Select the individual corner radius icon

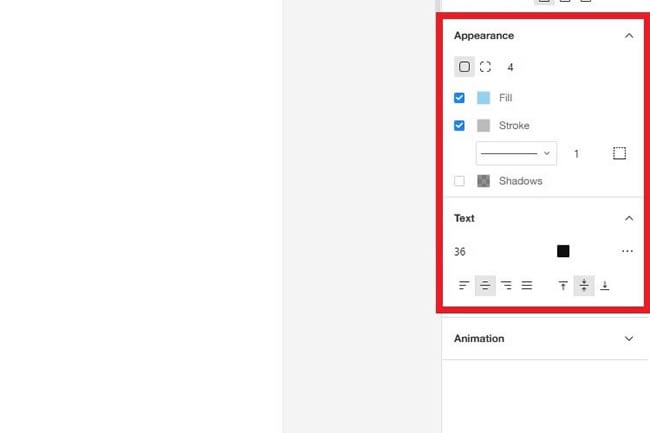coord(485,67)
